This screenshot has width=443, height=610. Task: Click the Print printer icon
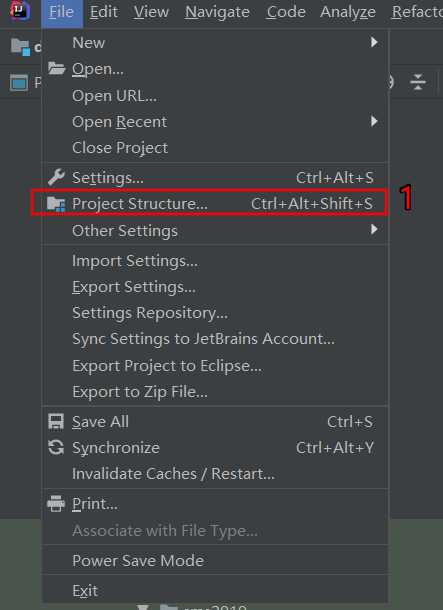[56, 504]
